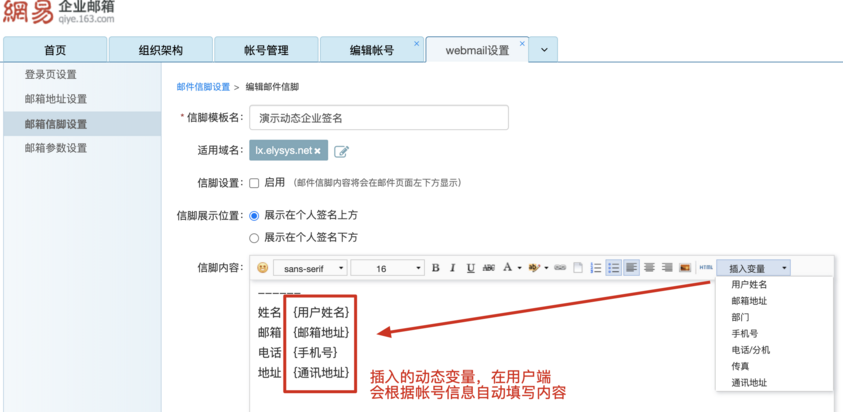
Task: Enable the 启用 signature checkbox
Action: tap(254, 183)
